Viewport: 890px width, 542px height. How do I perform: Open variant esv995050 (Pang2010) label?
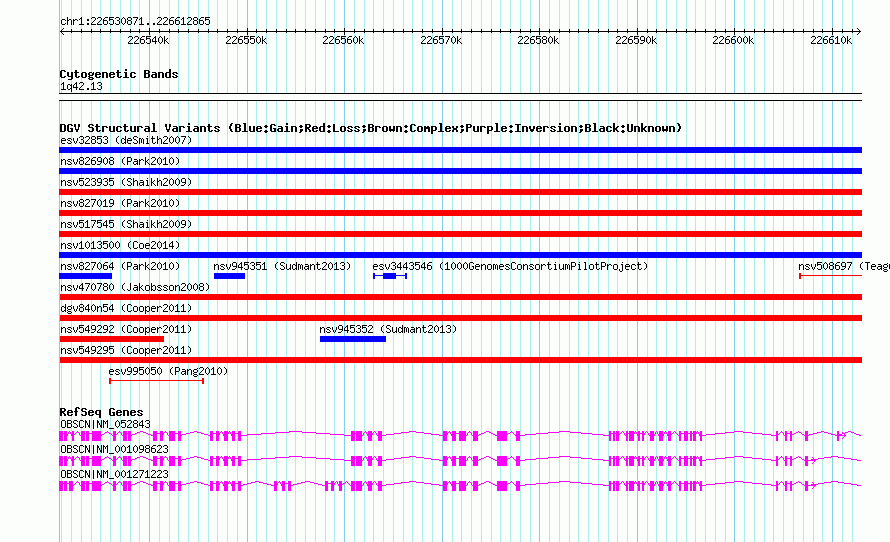pos(168,371)
